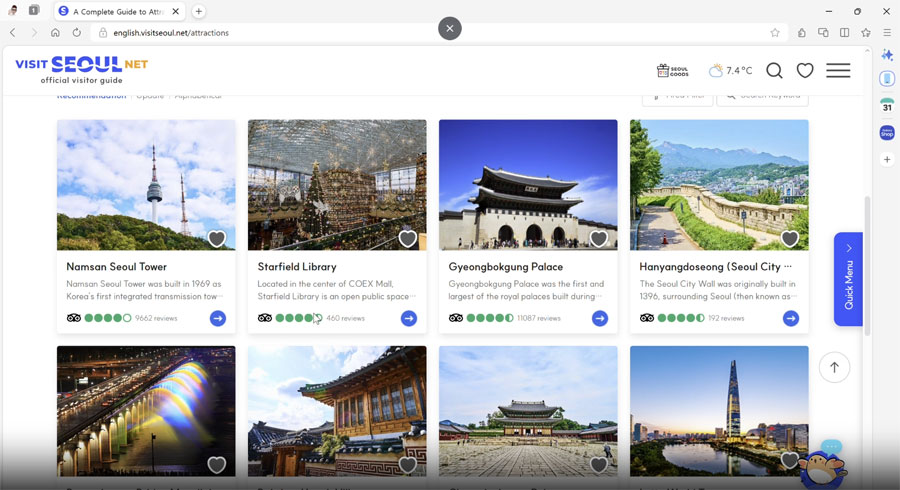Click Namsan Seoul Tower title
This screenshot has height=490, width=900.
pos(117,267)
